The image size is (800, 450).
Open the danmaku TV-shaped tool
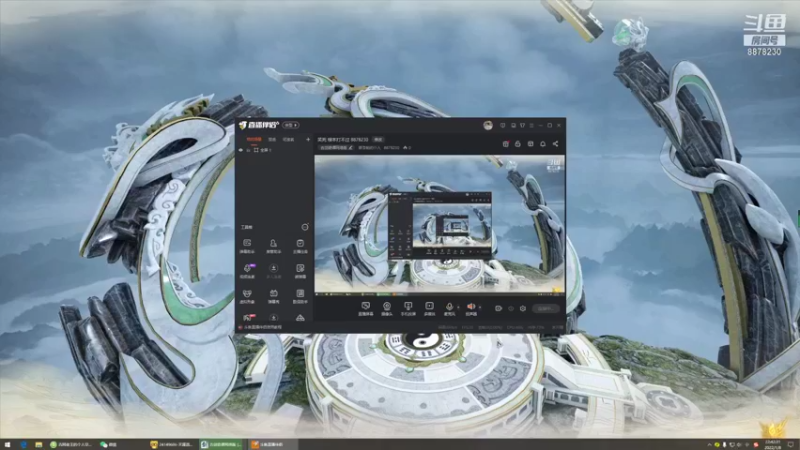tap(273, 296)
